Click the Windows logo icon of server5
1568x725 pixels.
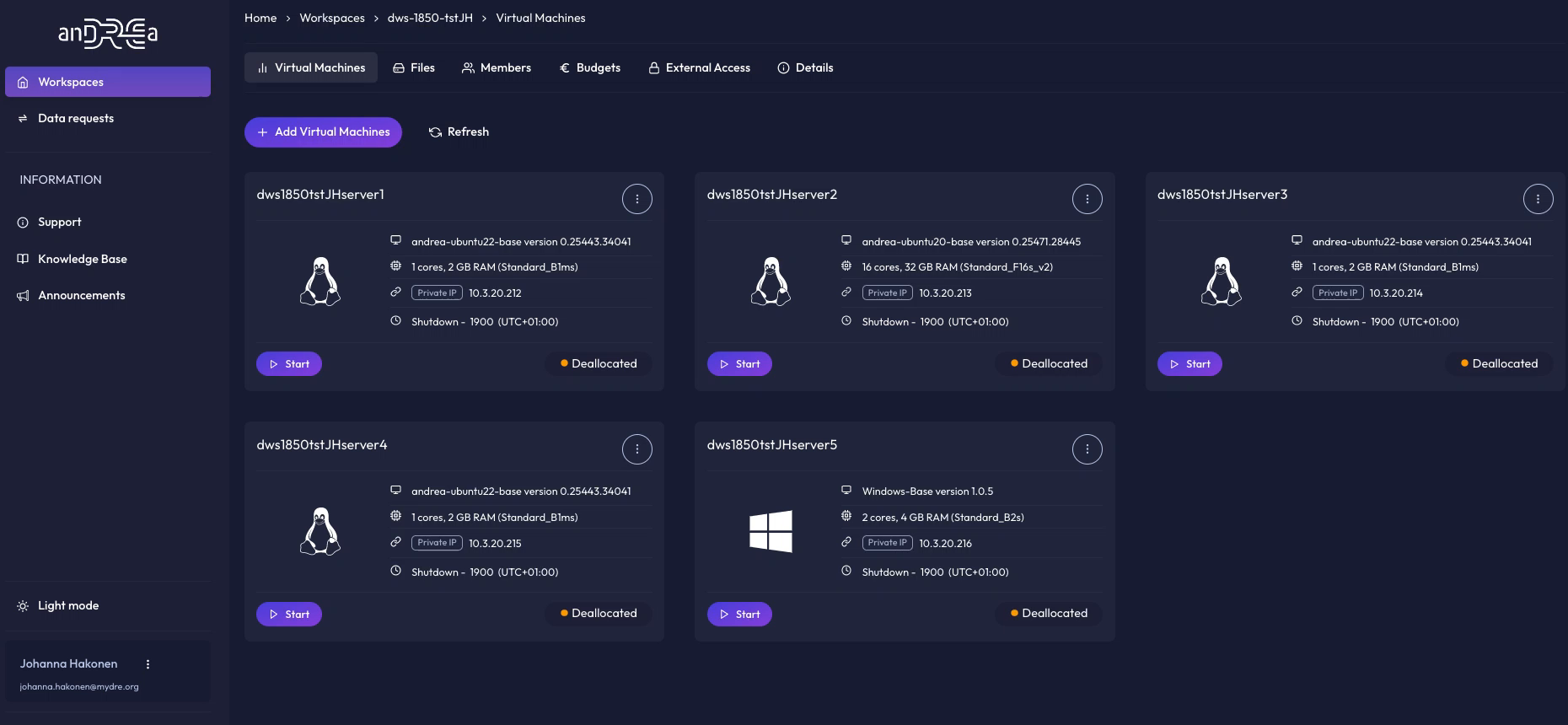coord(771,531)
